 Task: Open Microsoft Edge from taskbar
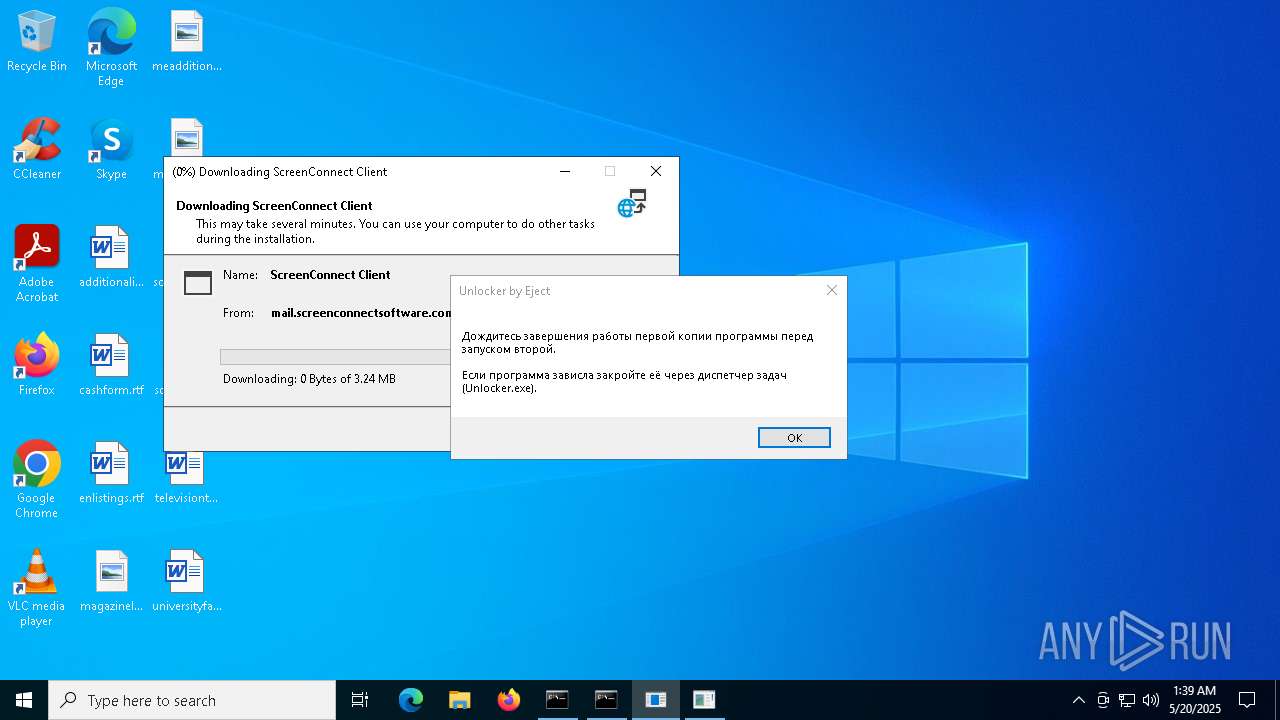[x=411, y=700]
